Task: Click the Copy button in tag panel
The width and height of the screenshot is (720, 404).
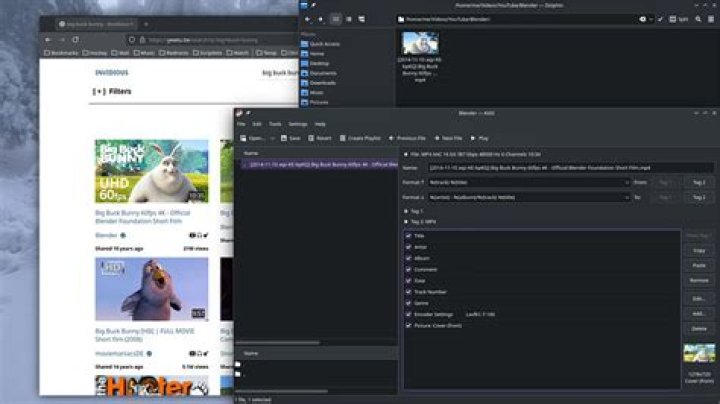Action: pyautogui.click(x=699, y=251)
